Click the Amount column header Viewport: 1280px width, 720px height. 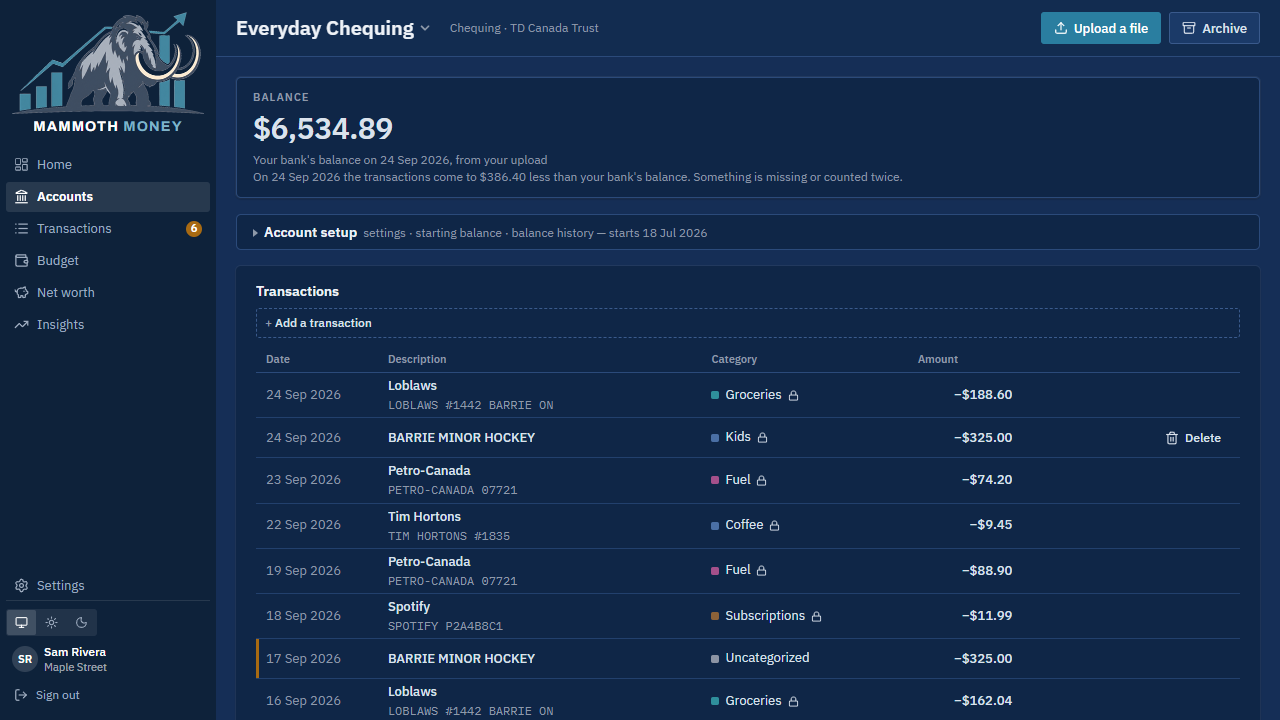pyautogui.click(x=938, y=359)
